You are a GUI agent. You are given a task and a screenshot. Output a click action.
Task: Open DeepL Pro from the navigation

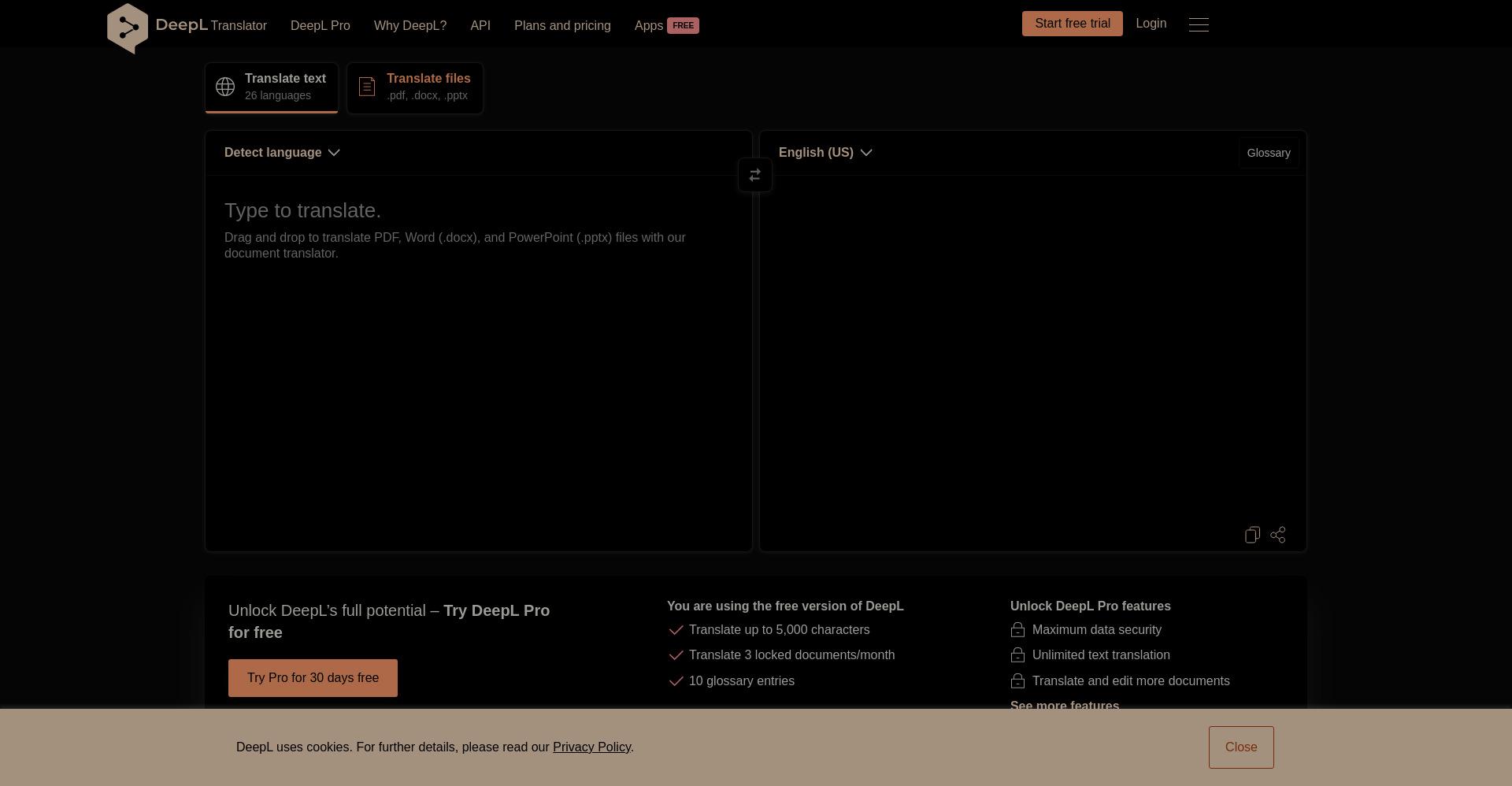coord(321,26)
